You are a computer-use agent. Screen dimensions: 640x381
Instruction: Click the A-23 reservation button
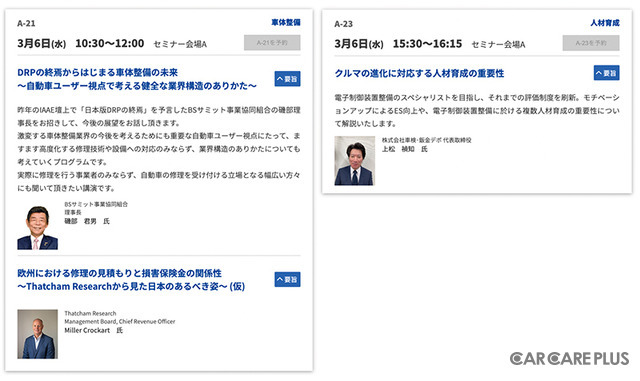click(x=591, y=43)
